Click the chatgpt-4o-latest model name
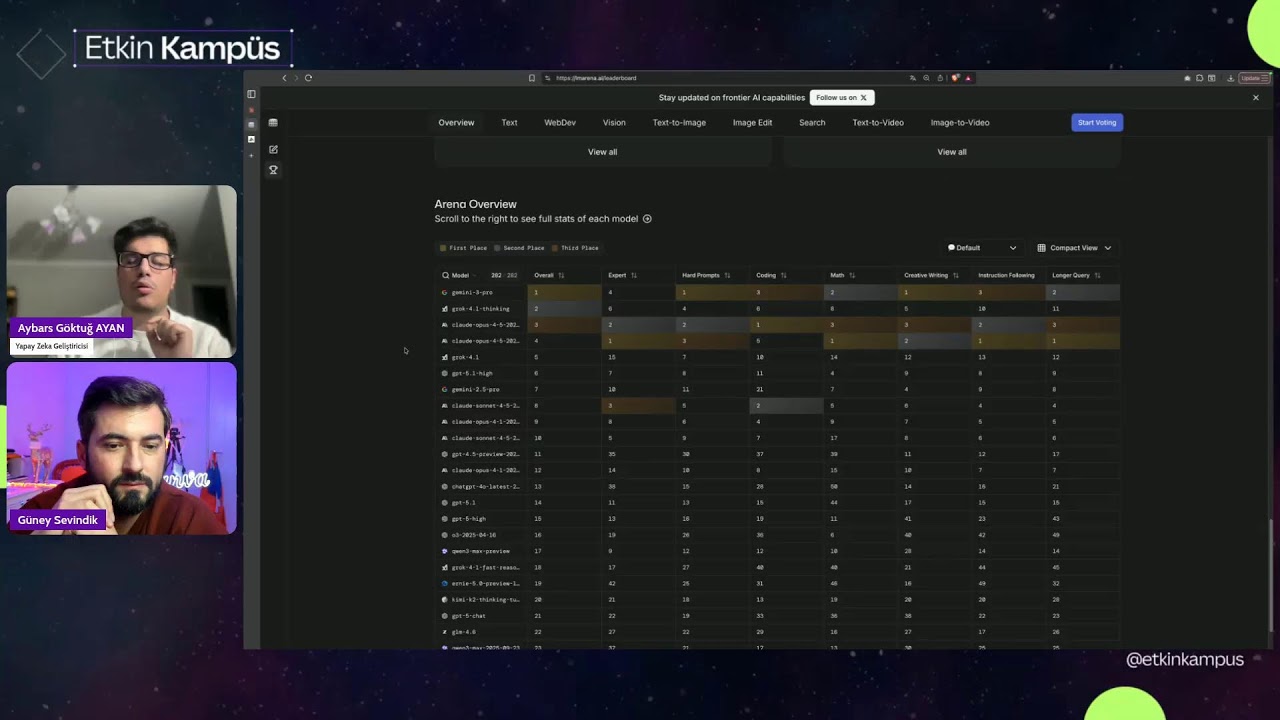 coord(485,486)
